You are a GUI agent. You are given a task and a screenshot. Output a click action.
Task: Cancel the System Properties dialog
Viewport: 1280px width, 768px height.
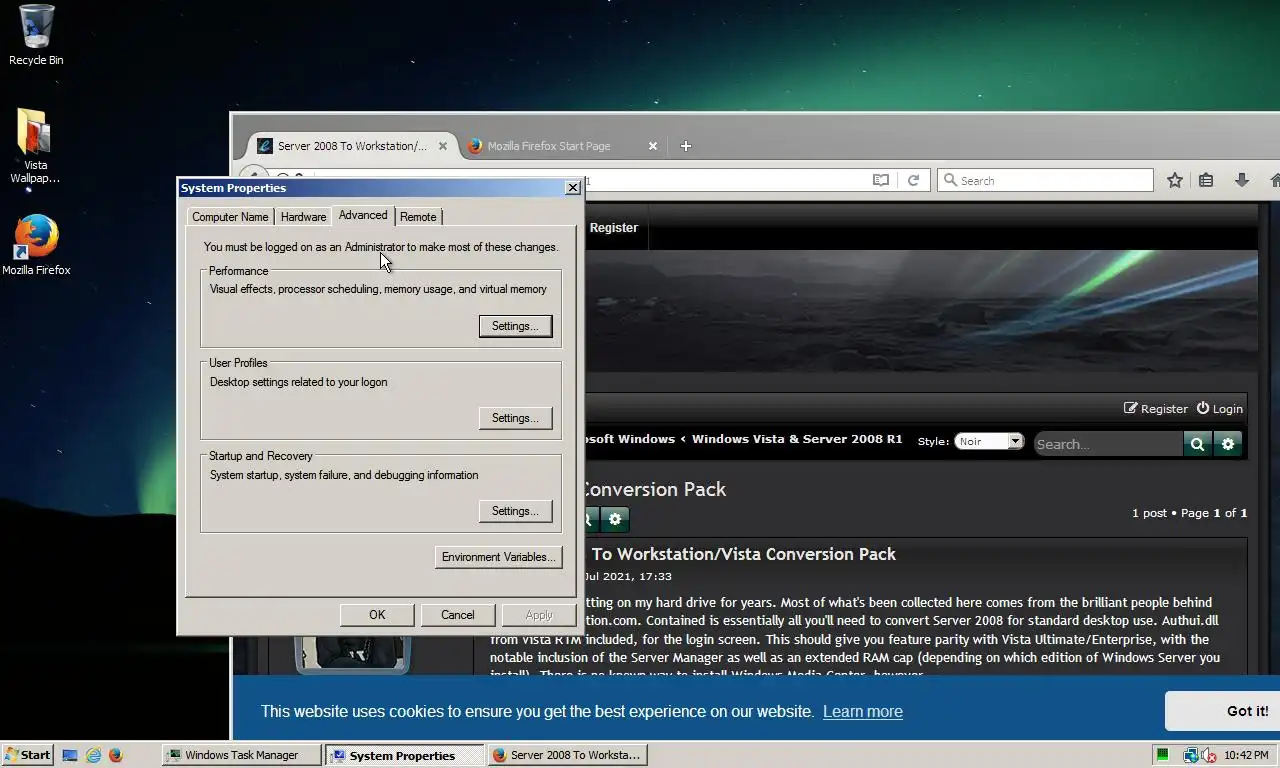coord(458,615)
